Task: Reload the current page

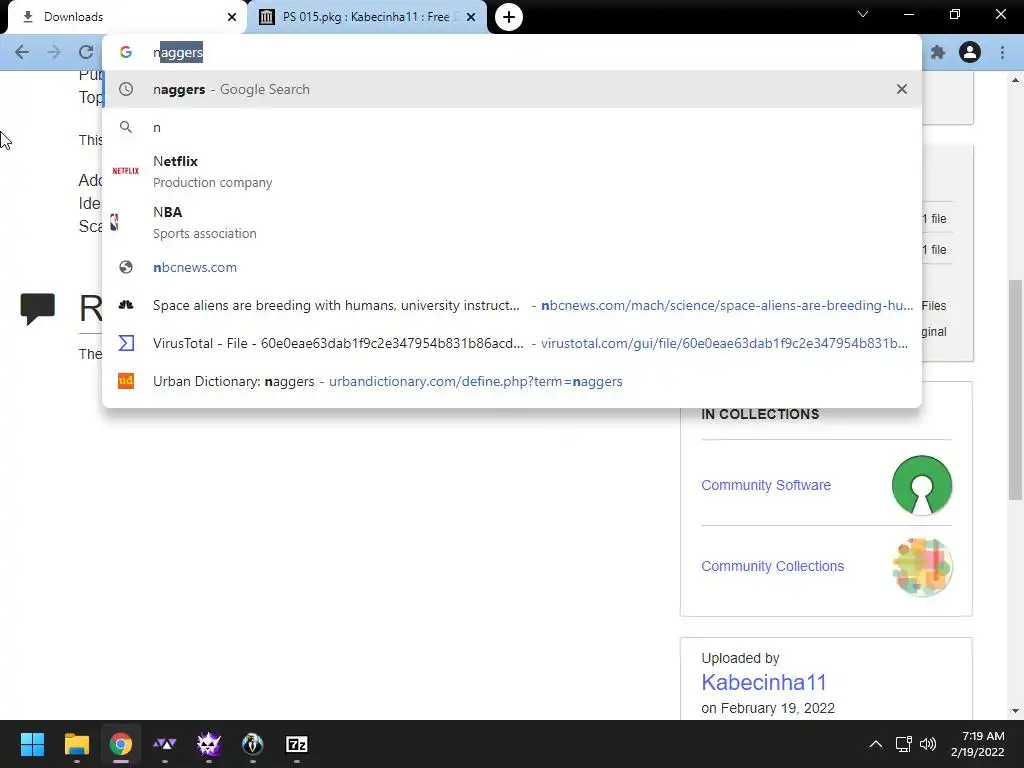Action: click(x=86, y=52)
